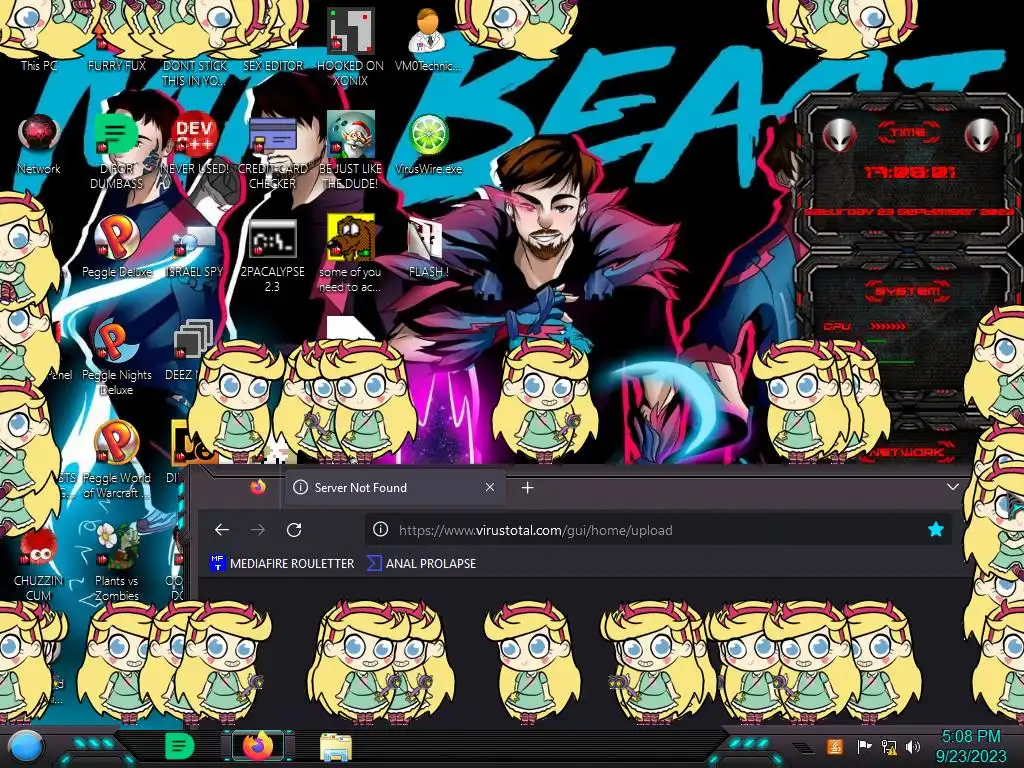The width and height of the screenshot is (1024, 768).
Task: Click the red date text on the clock gadget
Action: coord(909,212)
